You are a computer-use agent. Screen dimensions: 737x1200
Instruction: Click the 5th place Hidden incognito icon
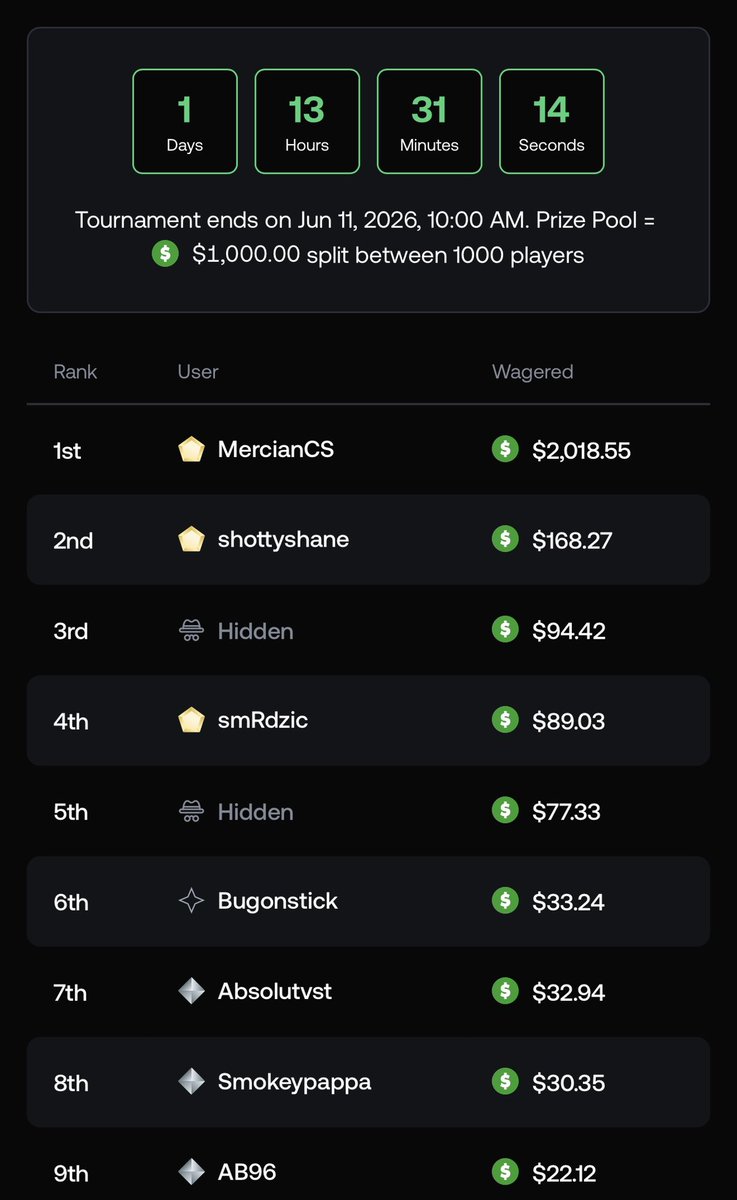pos(191,811)
